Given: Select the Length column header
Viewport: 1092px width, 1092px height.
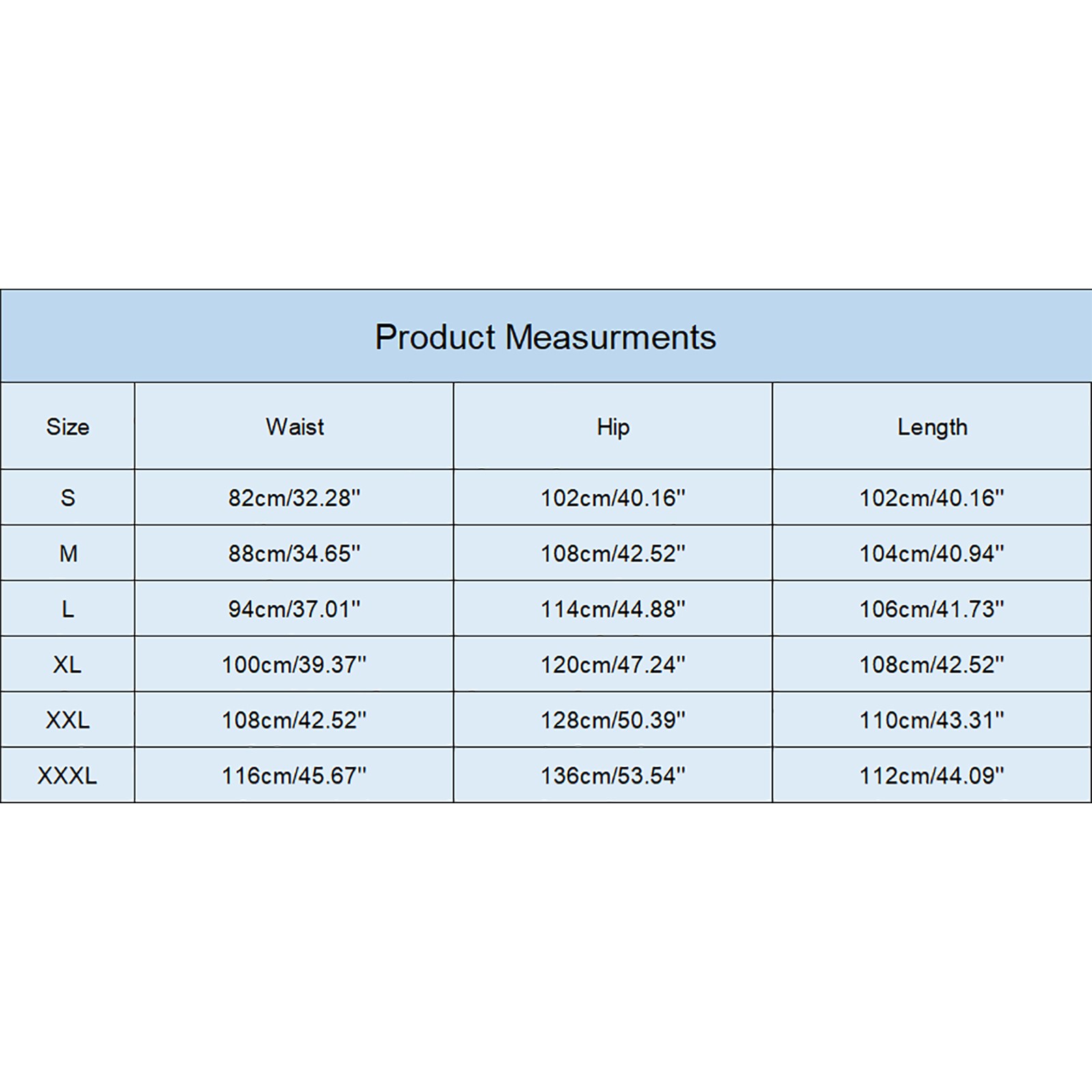Looking at the screenshot, I should click(x=932, y=427).
